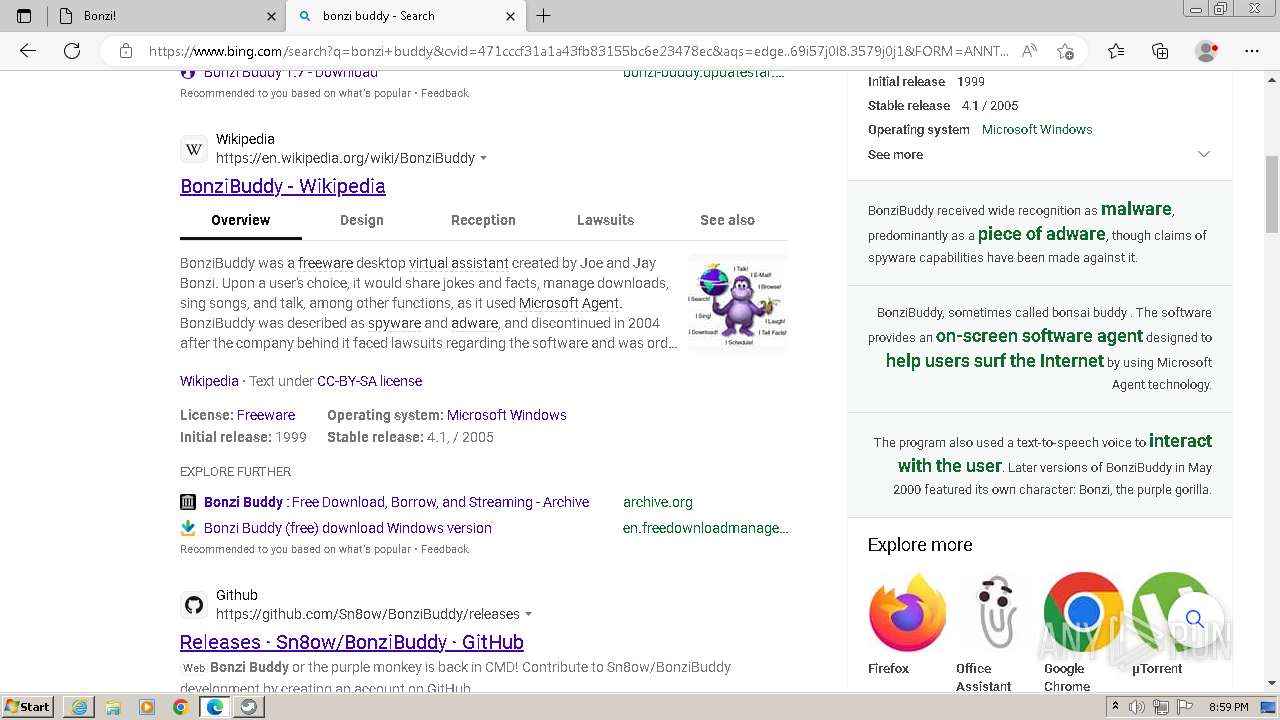Screen dimensions: 1280x720
Task: Open Bonzi Buddy Archive download link
Action: (x=396, y=502)
